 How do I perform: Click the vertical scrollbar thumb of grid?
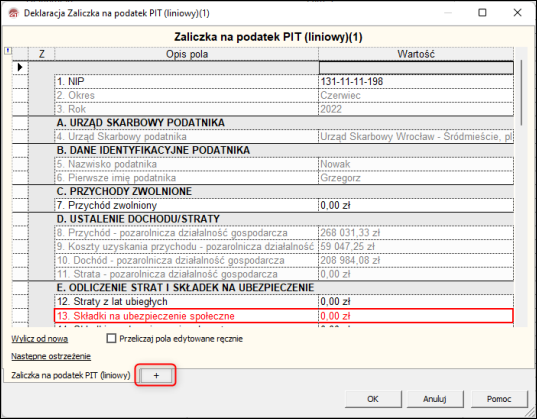tap(521, 93)
